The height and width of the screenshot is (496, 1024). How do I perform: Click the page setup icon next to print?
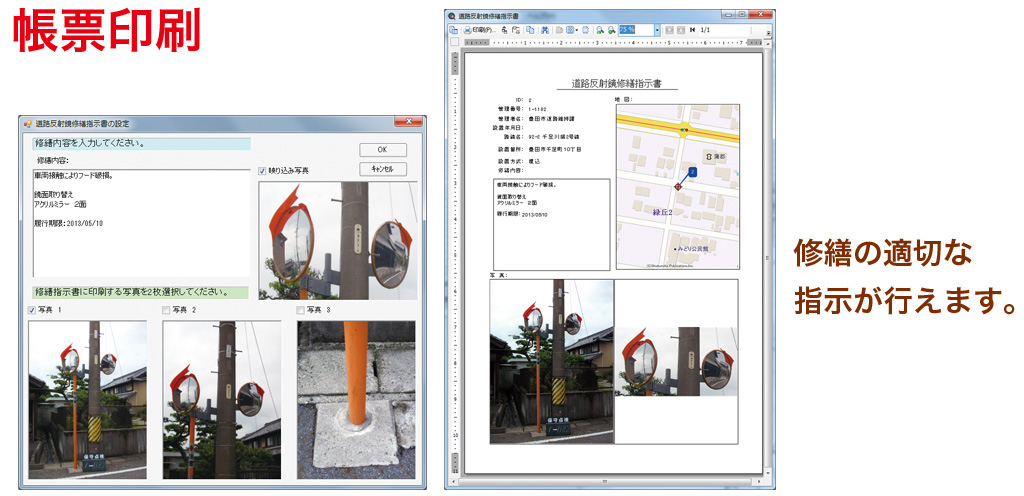[504, 31]
